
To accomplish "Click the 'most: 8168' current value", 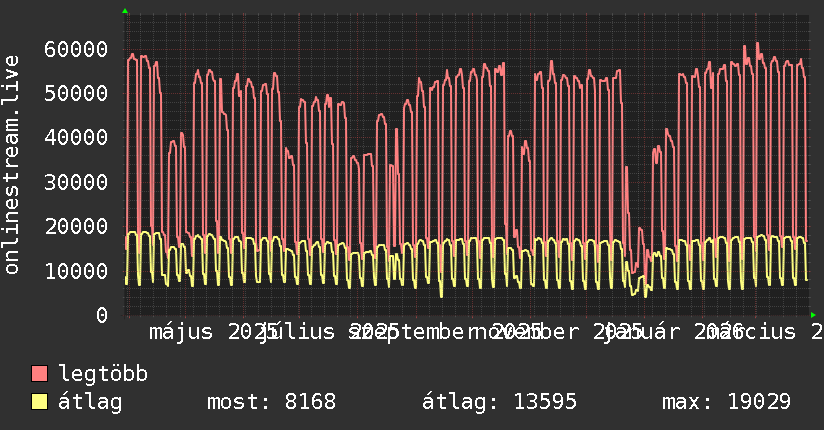I will coord(271,403).
